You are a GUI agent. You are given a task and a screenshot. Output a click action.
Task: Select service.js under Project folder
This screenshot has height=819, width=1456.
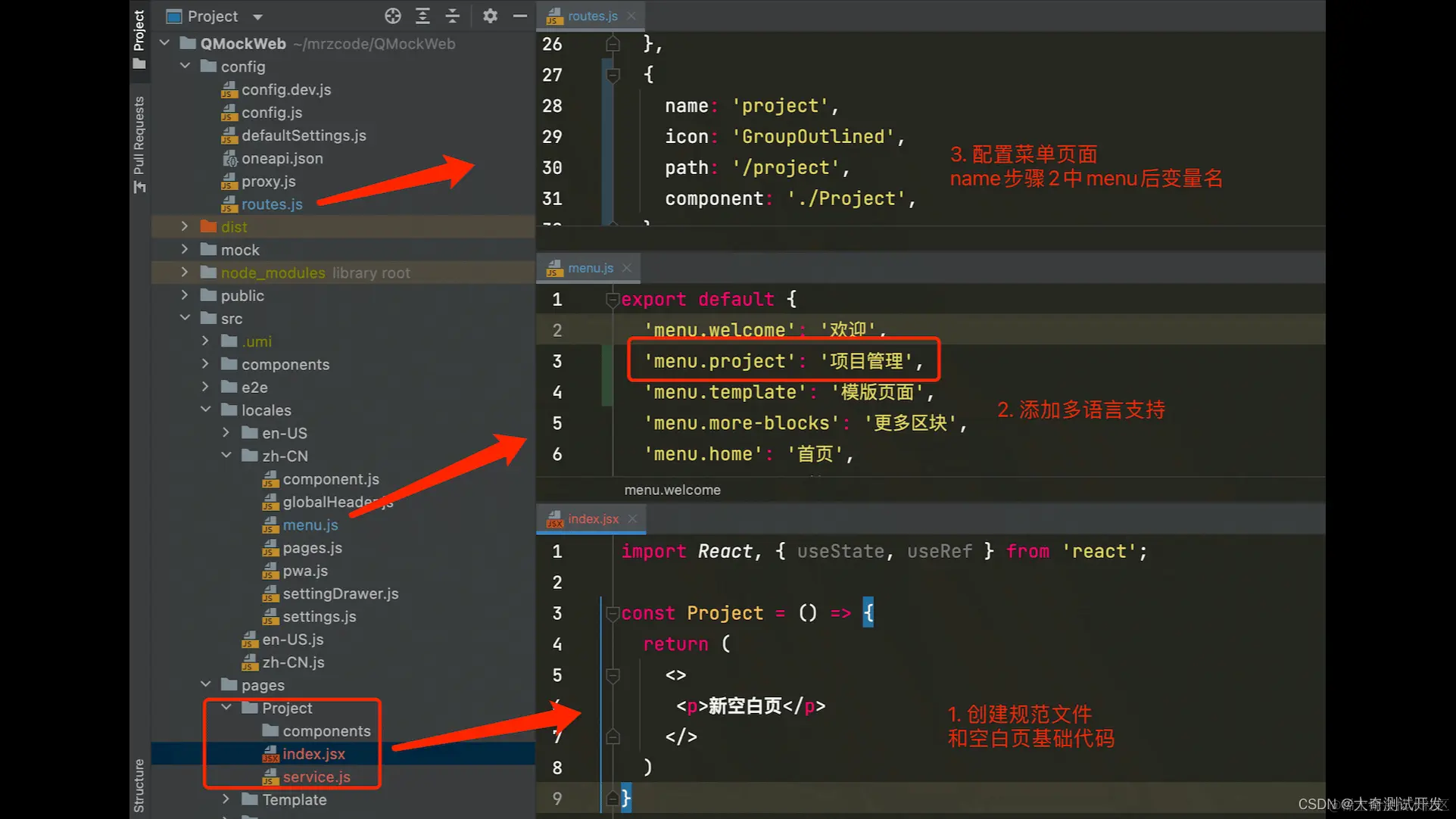pos(316,777)
